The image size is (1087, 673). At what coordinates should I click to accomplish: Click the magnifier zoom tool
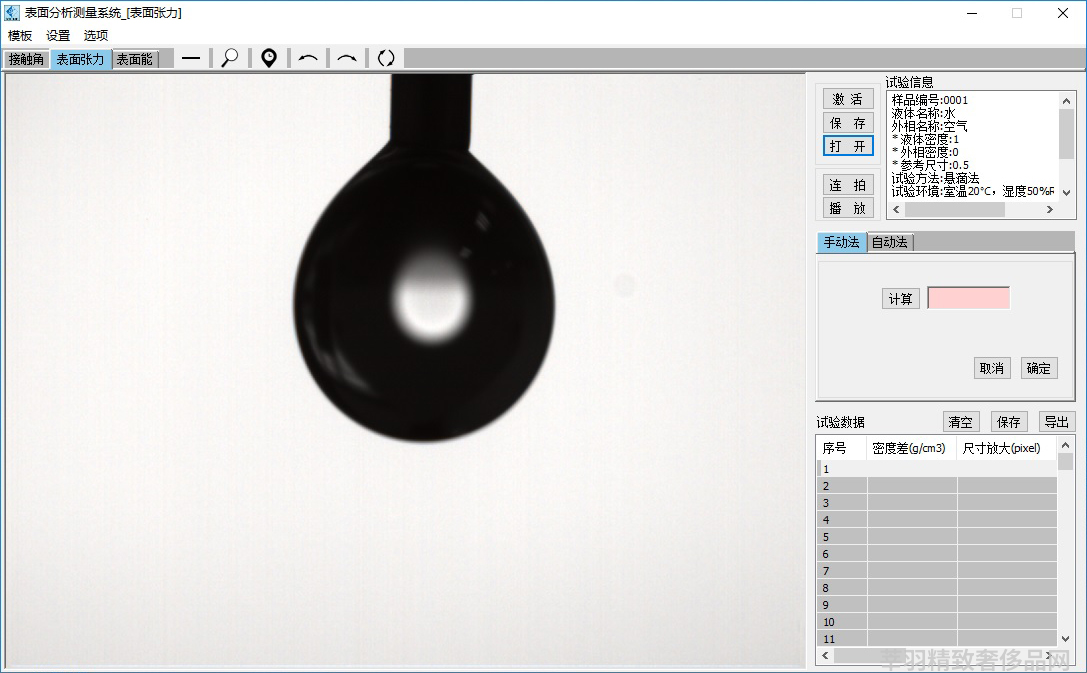[x=229, y=58]
